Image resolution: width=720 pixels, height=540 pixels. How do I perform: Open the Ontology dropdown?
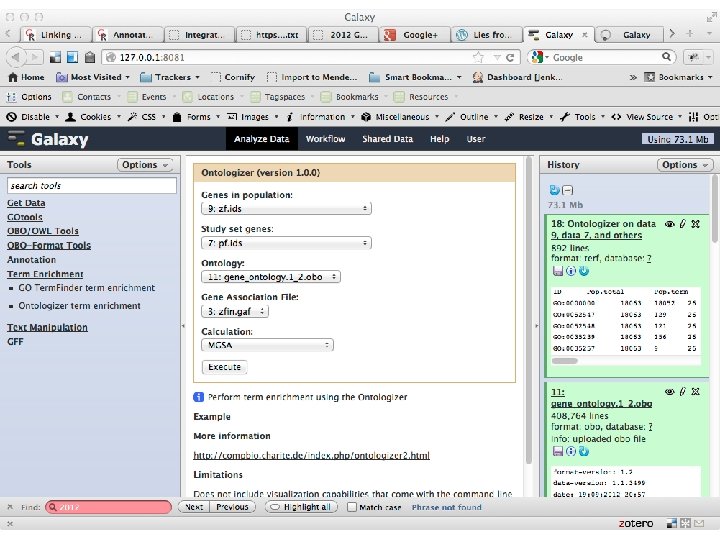pos(270,277)
